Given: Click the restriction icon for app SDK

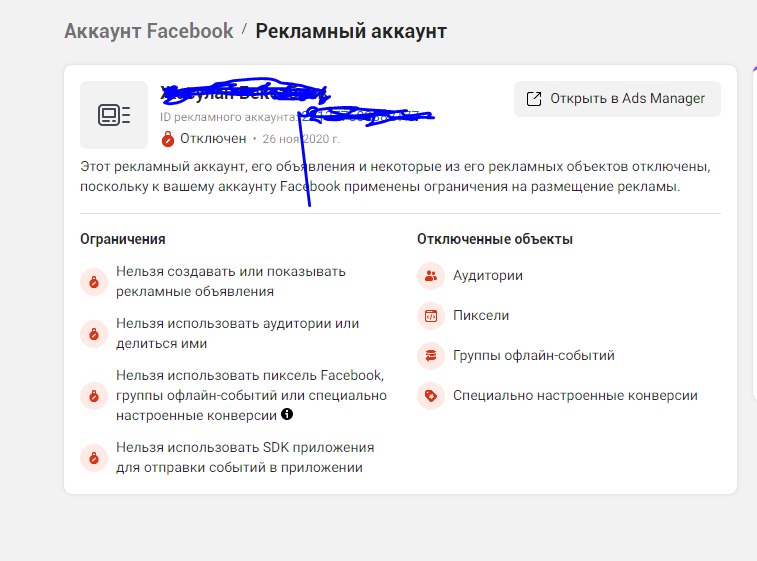Looking at the screenshot, I should (94, 458).
